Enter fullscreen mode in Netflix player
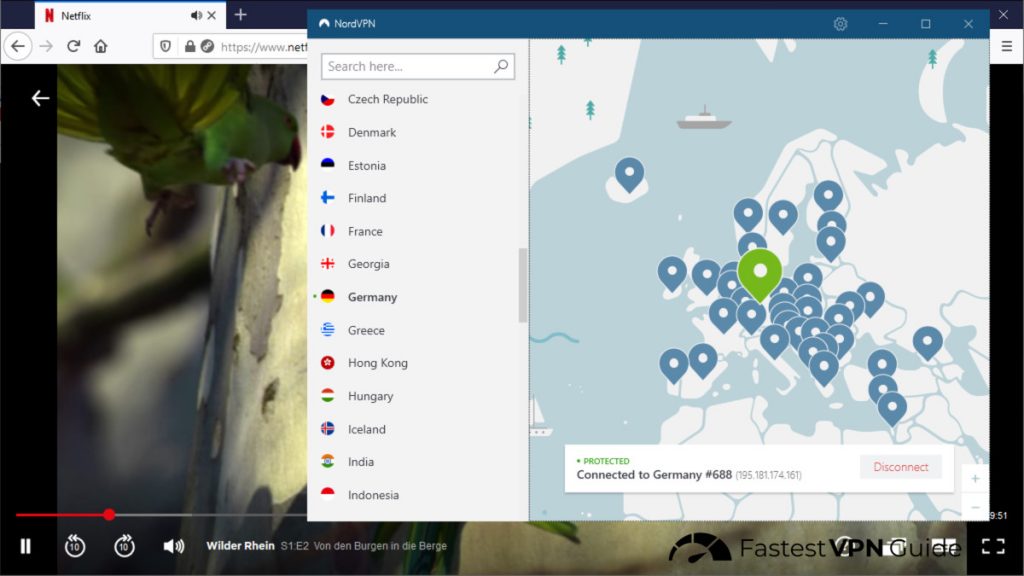The image size is (1024, 576). point(992,546)
